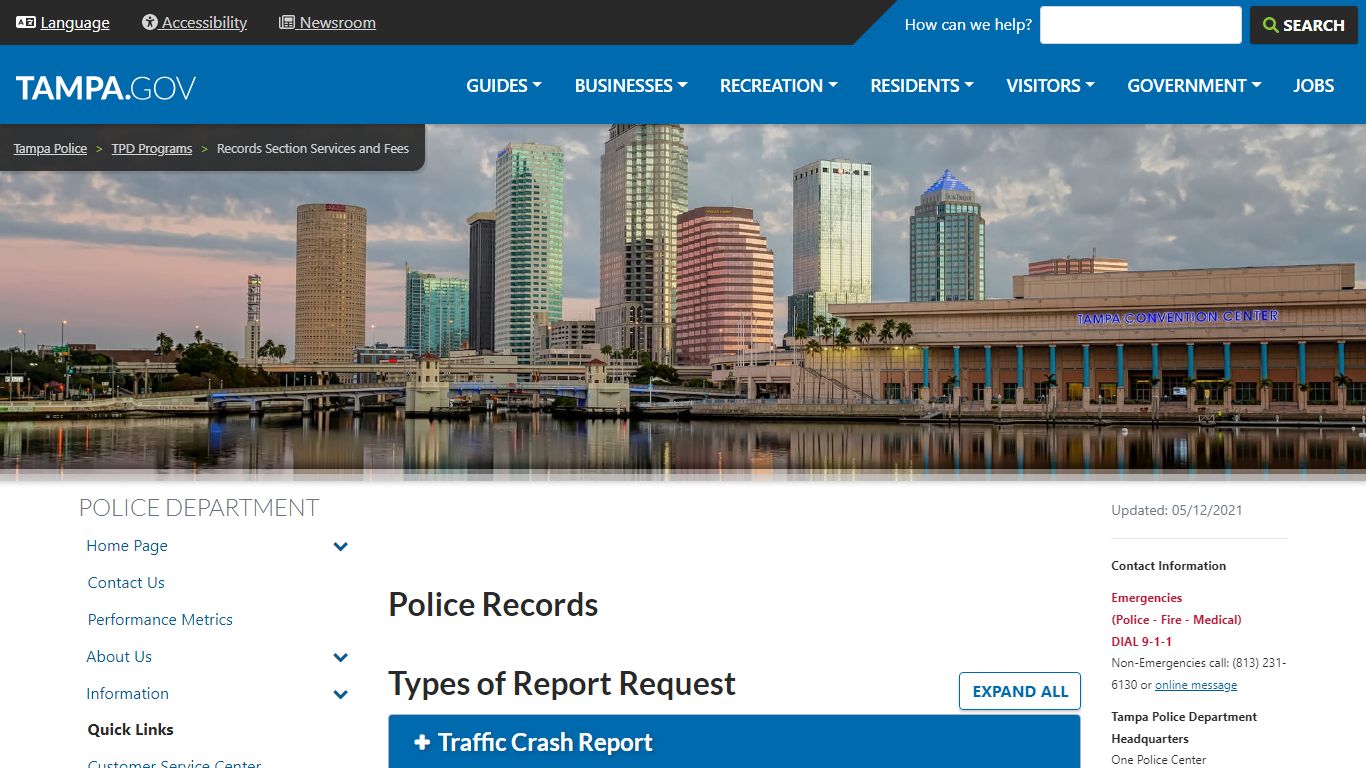Image resolution: width=1366 pixels, height=768 pixels.
Task: Open Customer Service Center sidebar link
Action: point(174,762)
